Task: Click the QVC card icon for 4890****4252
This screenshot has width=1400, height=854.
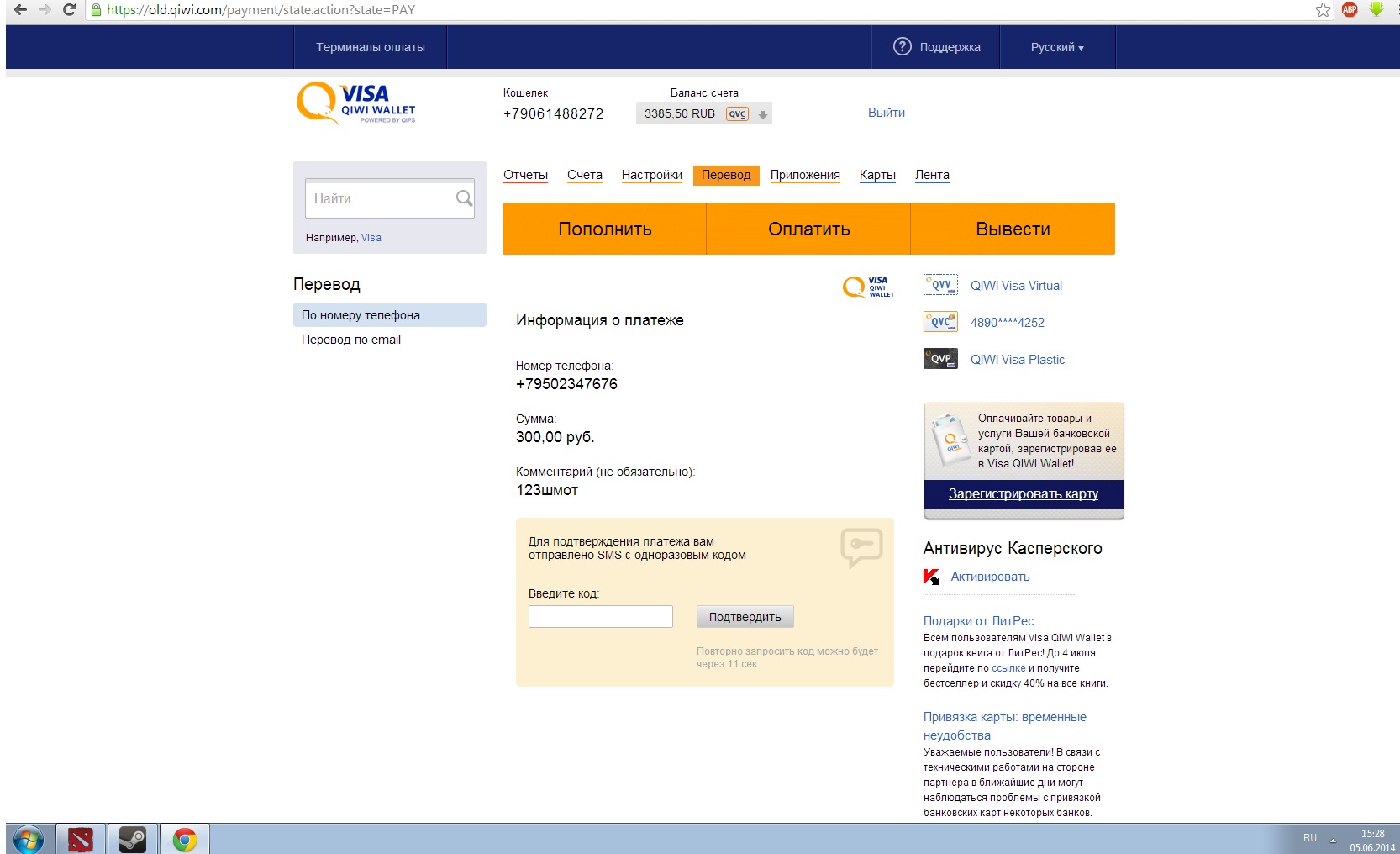Action: tap(939, 322)
